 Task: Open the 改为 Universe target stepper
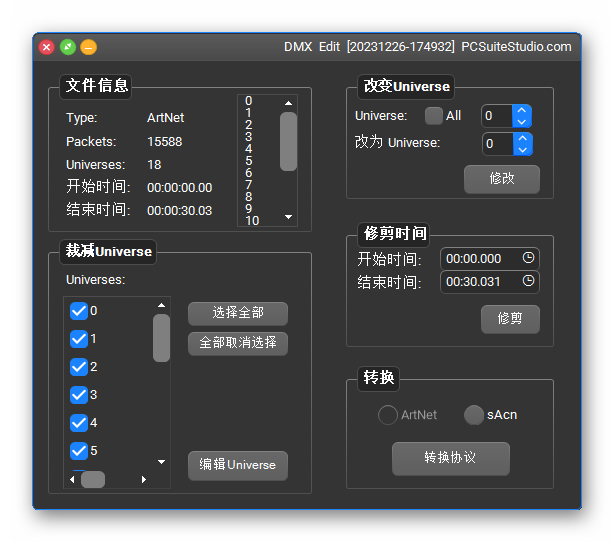522,144
